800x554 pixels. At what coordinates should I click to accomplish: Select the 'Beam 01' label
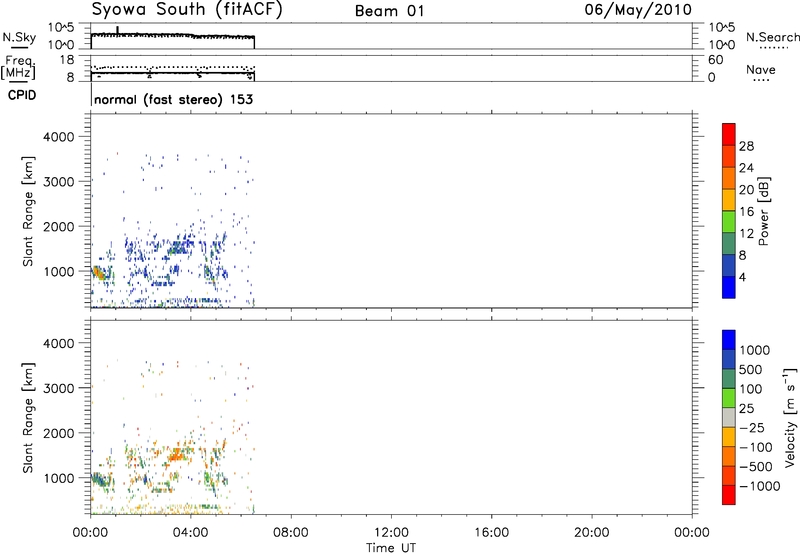(389, 11)
